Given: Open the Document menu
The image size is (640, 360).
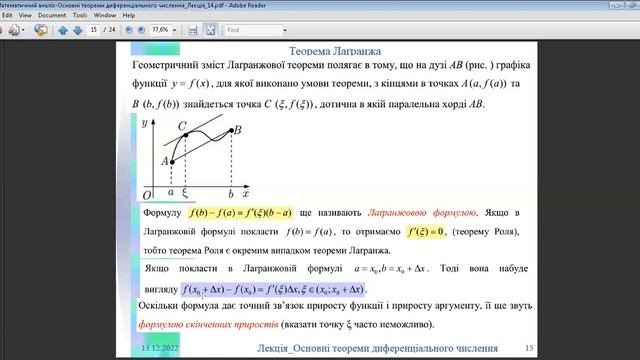Looking at the screenshot, I should (52, 15).
